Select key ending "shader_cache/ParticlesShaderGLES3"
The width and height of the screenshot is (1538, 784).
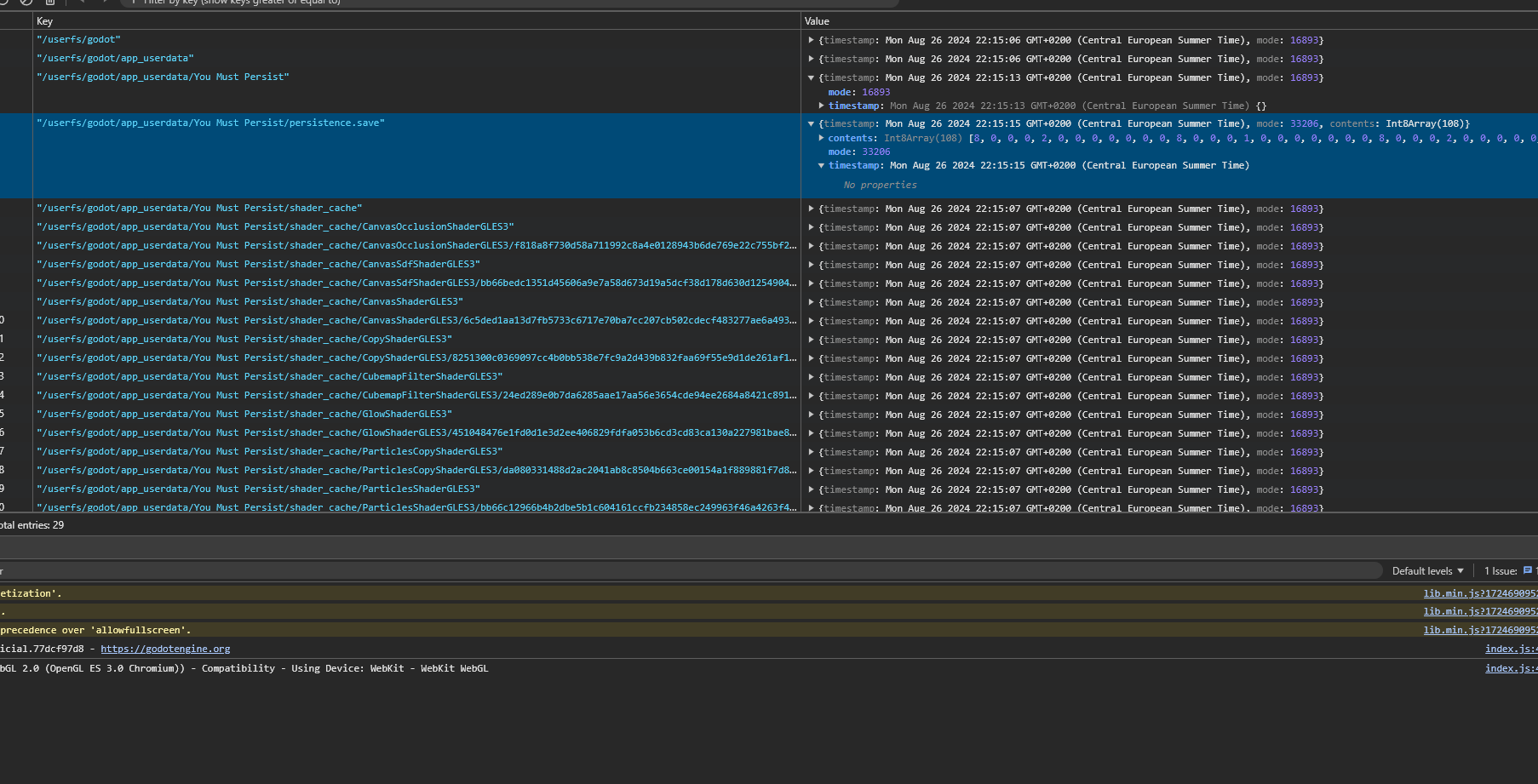click(258, 489)
